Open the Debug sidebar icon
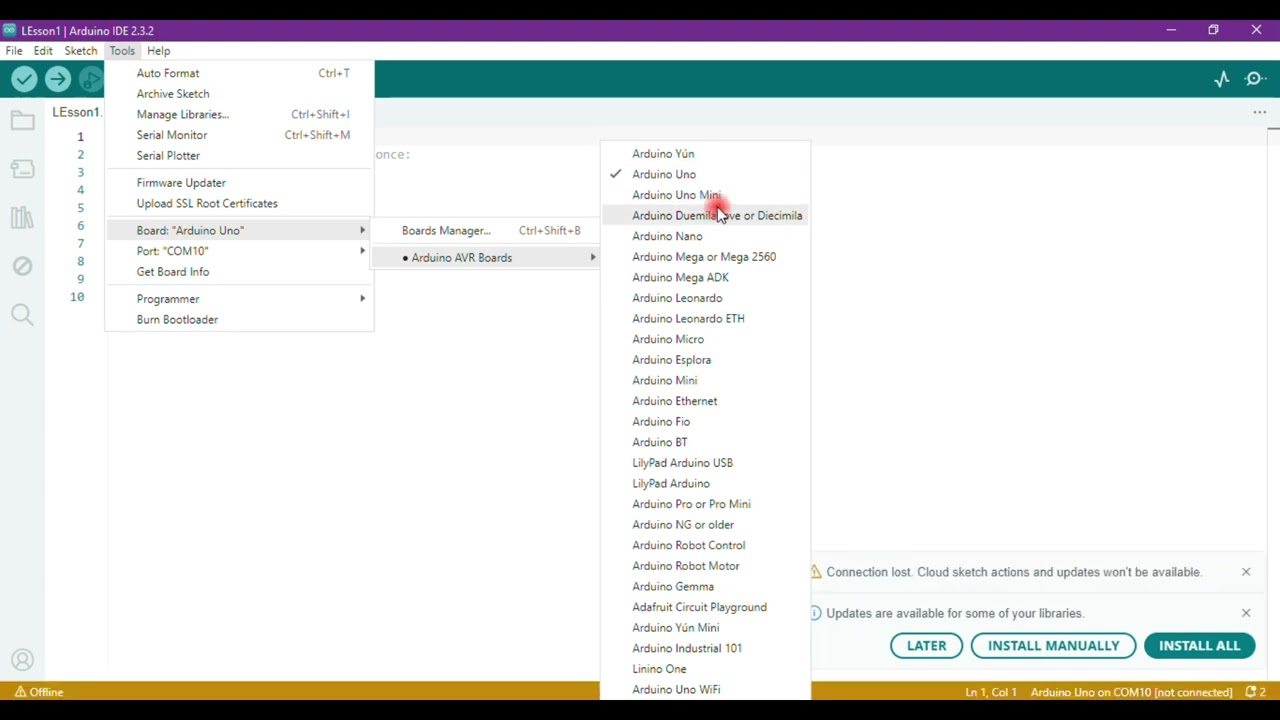This screenshot has width=1280, height=720. pyautogui.click(x=22, y=266)
